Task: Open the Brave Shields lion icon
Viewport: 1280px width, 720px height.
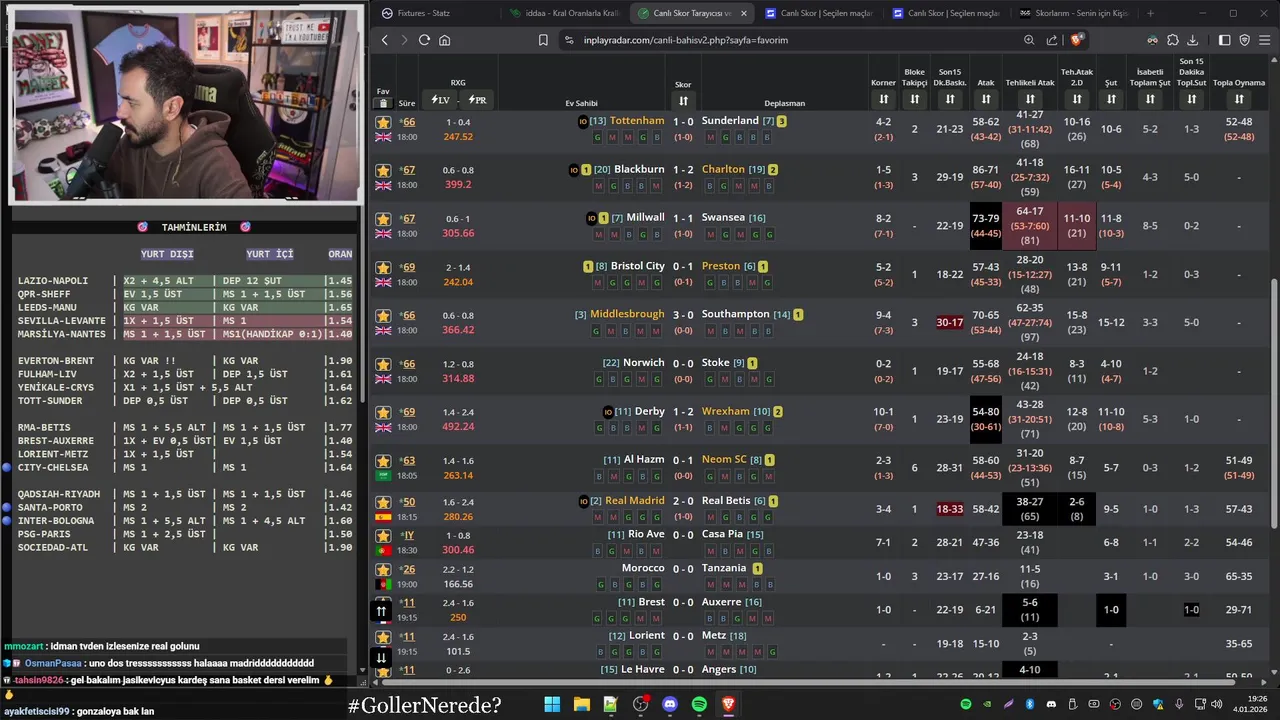Action: (1076, 40)
